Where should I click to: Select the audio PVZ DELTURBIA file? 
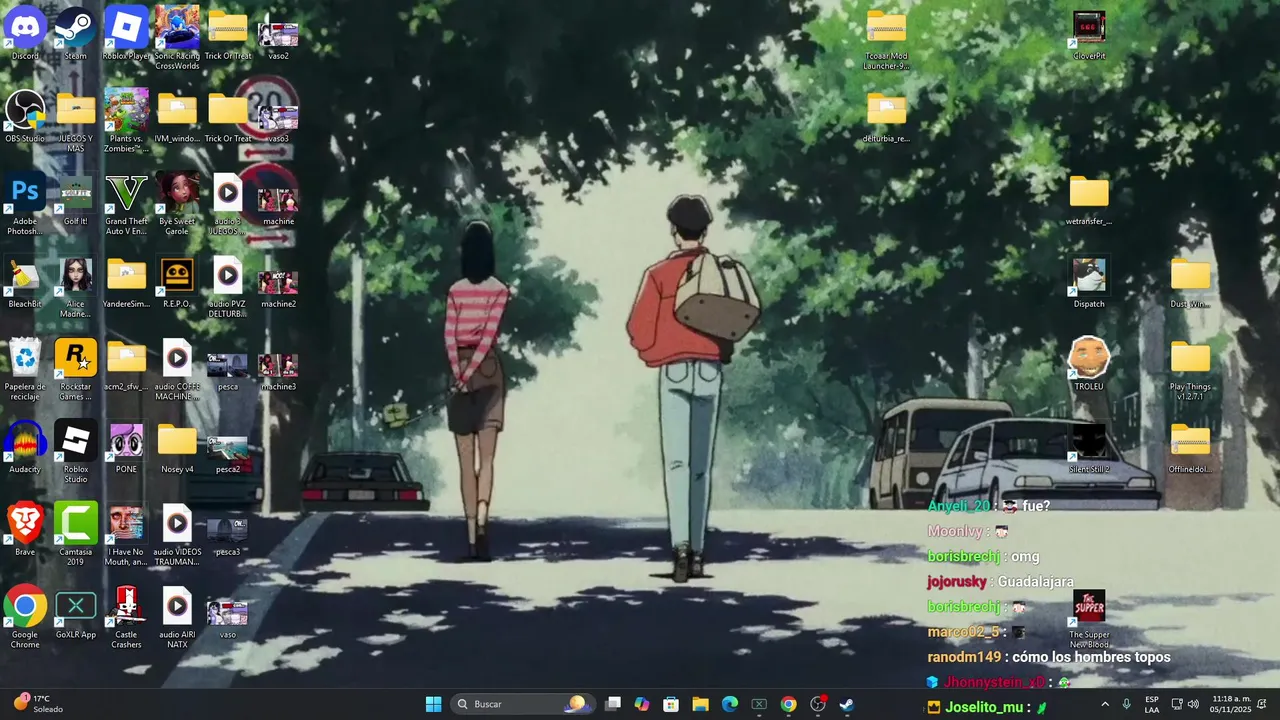pos(227,286)
